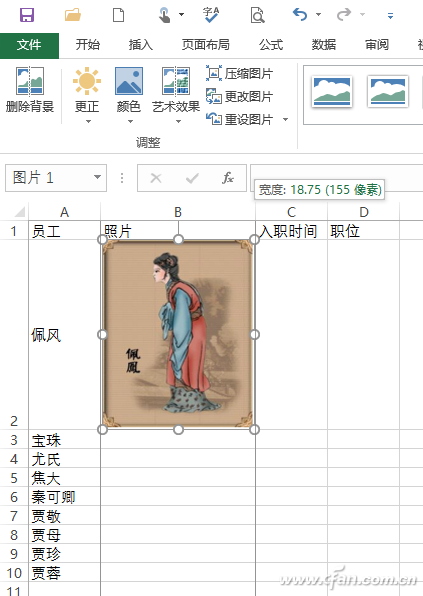The image size is (423, 596).
Task: Click 更改图片 change picture
Action: tap(239, 96)
